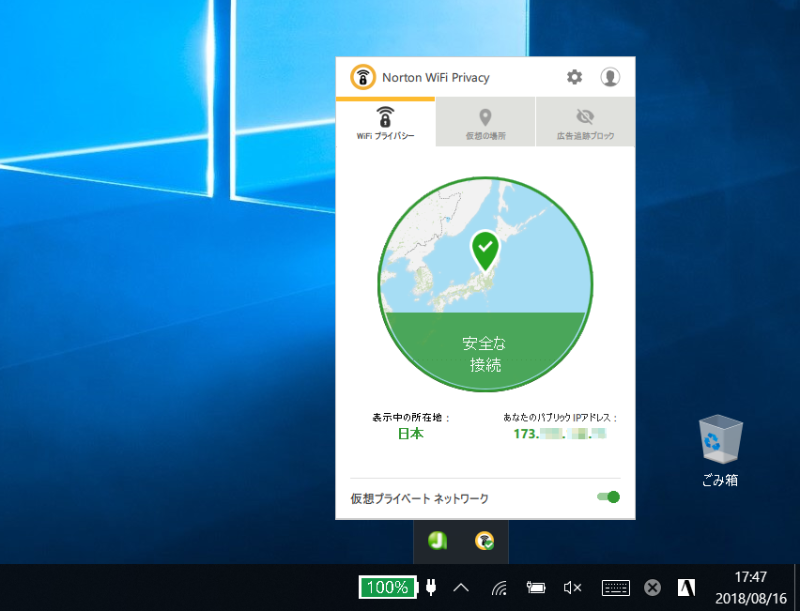Click the Norton tray icon with checkmark

click(x=484, y=540)
